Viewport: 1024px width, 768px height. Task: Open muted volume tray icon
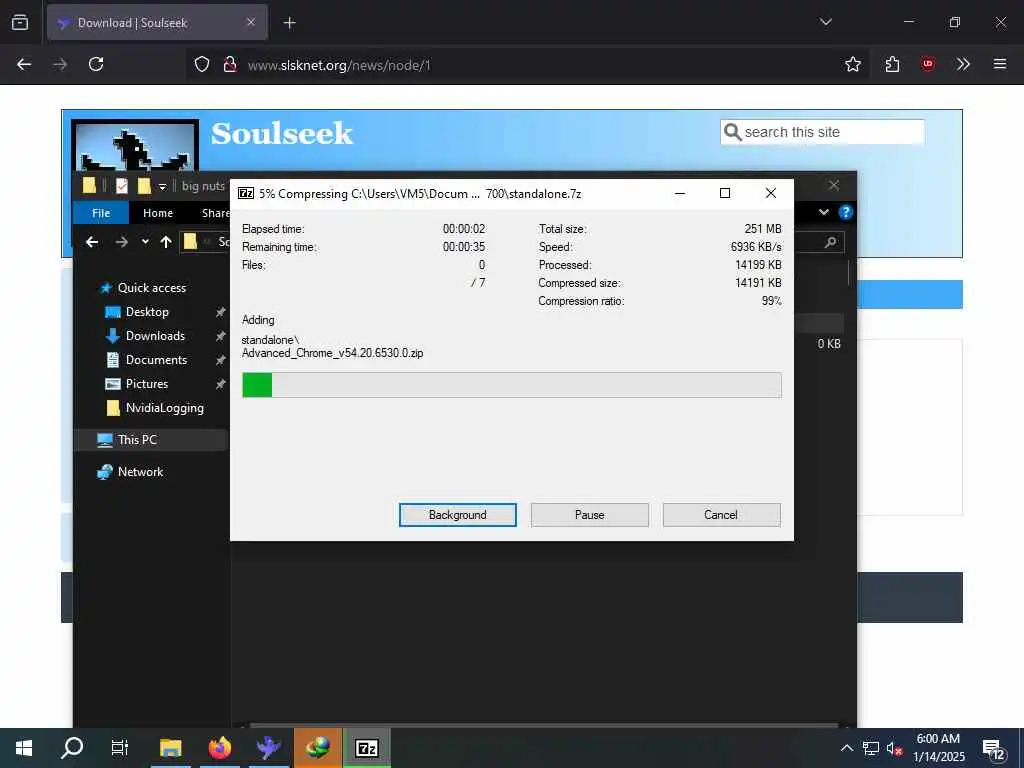pos(894,748)
